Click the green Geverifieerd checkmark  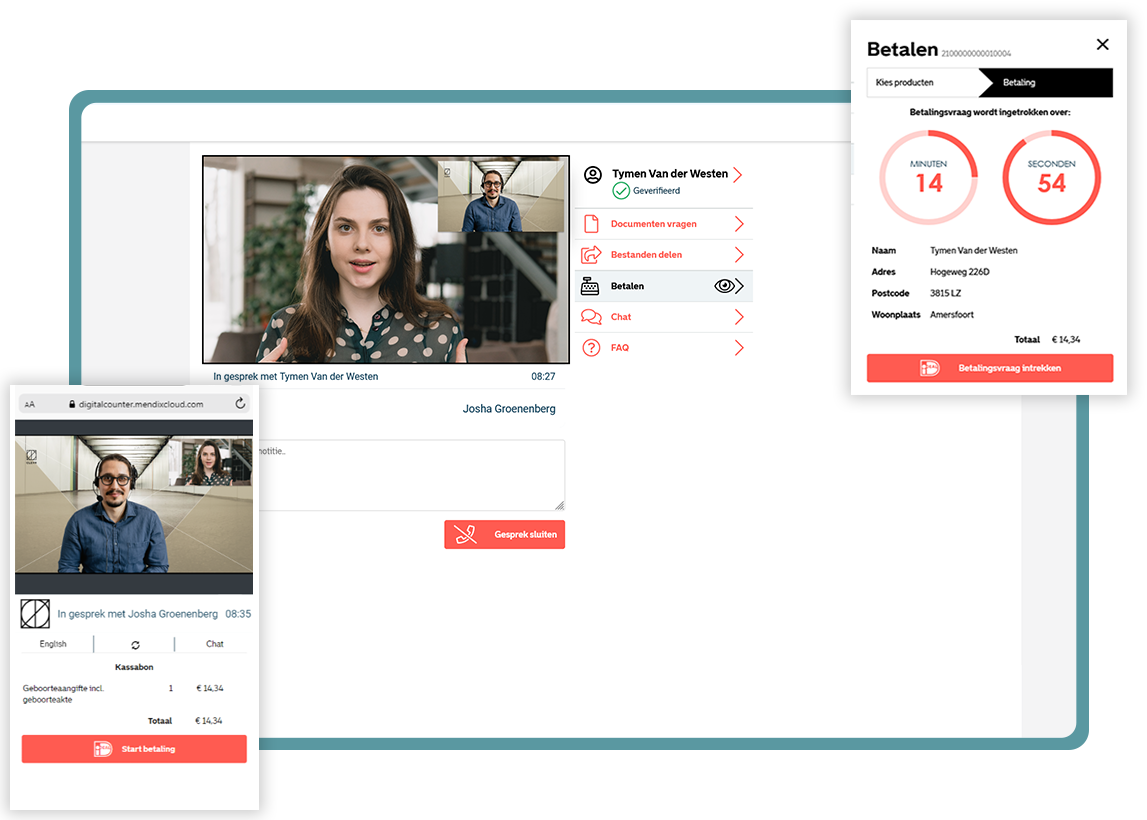click(x=621, y=190)
